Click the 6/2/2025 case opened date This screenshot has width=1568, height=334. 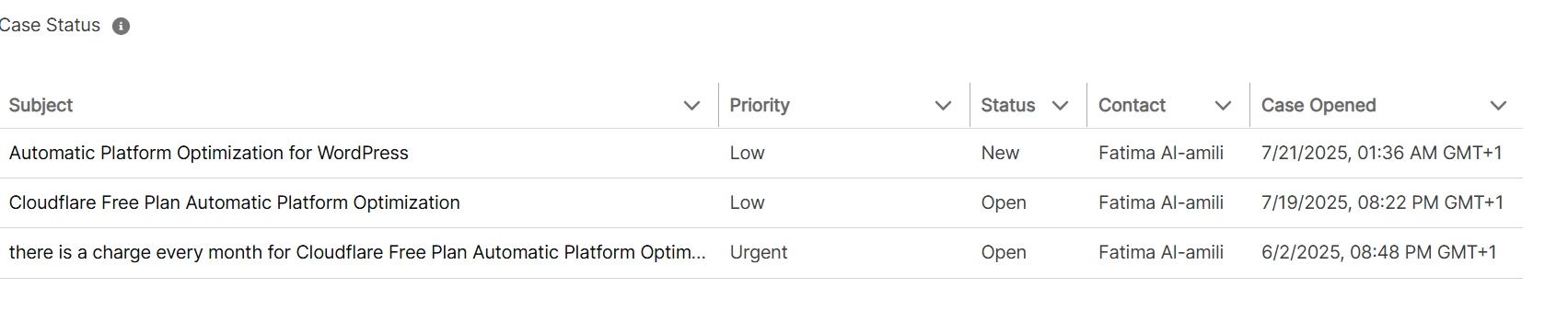coord(1379,253)
